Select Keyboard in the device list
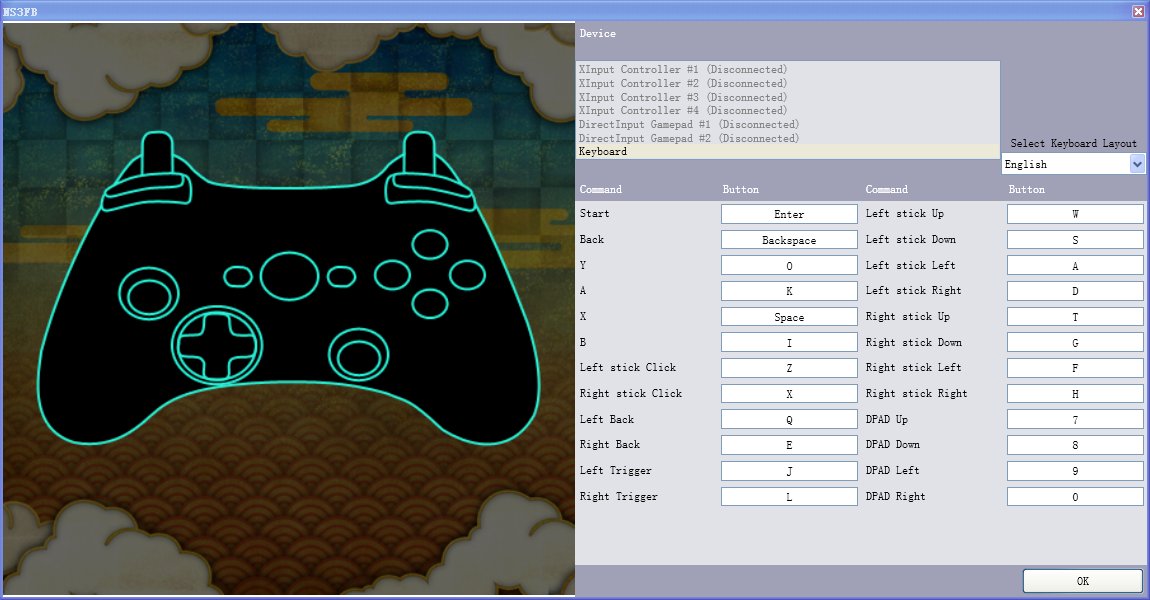 tap(788, 152)
